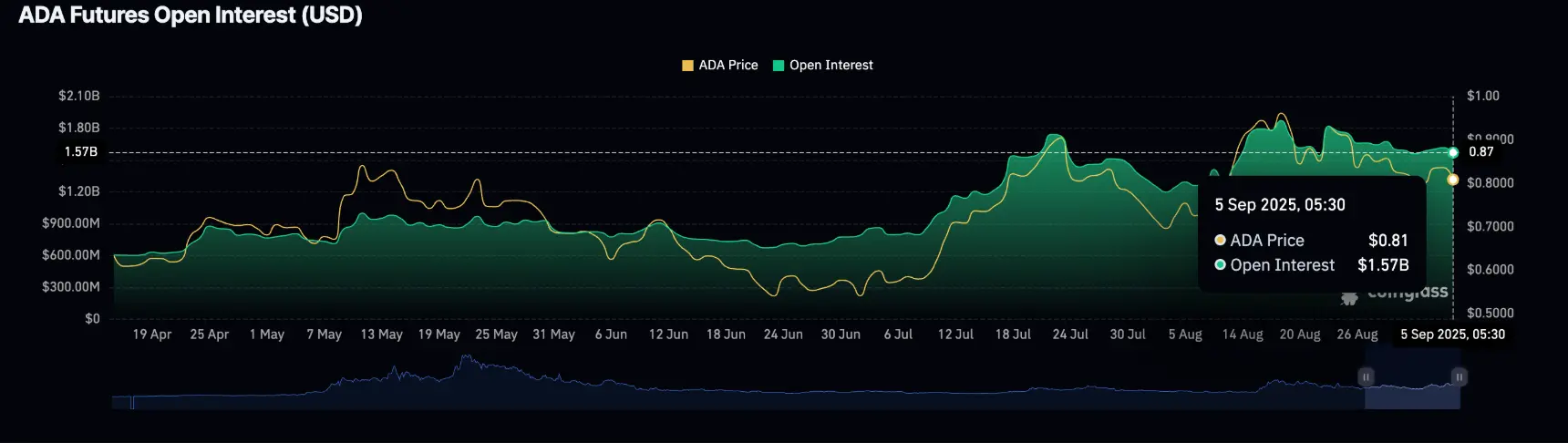The width and height of the screenshot is (1568, 443).
Task: Select the 5 Sep 2025, 05:30 axis label
Action: coord(1453,335)
